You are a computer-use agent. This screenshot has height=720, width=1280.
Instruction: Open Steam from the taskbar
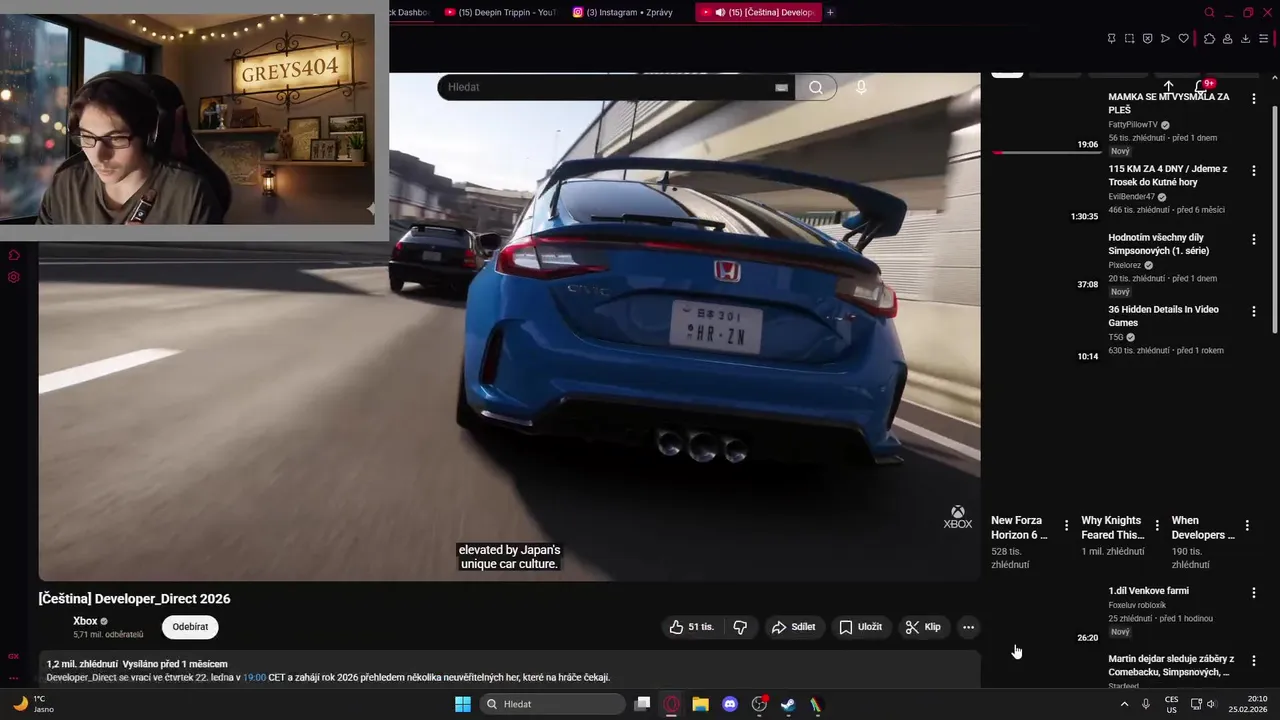click(x=788, y=704)
